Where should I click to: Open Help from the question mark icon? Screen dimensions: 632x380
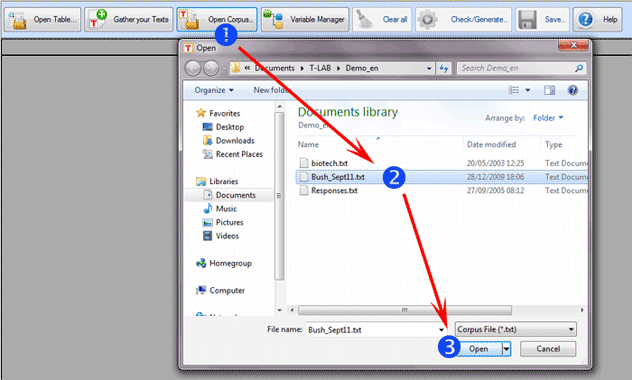[585, 19]
